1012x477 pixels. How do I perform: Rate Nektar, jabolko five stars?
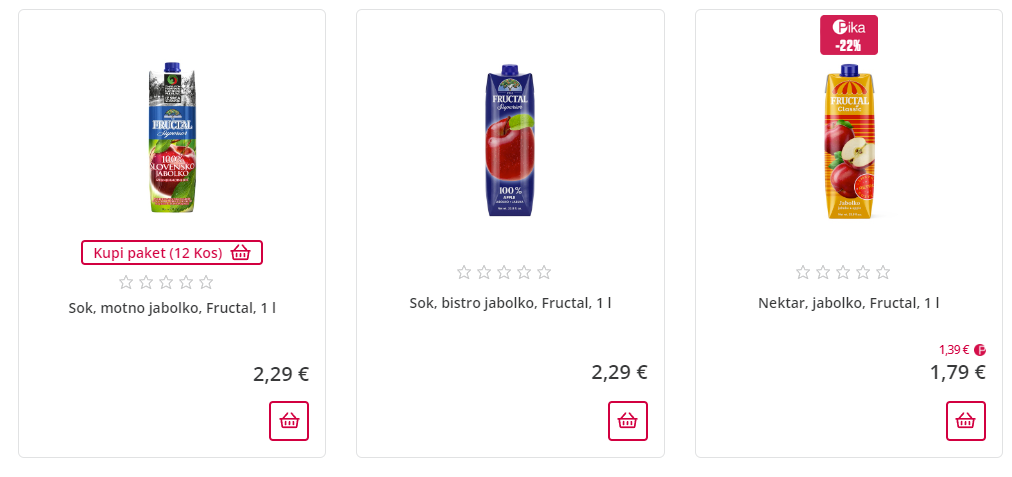(883, 272)
